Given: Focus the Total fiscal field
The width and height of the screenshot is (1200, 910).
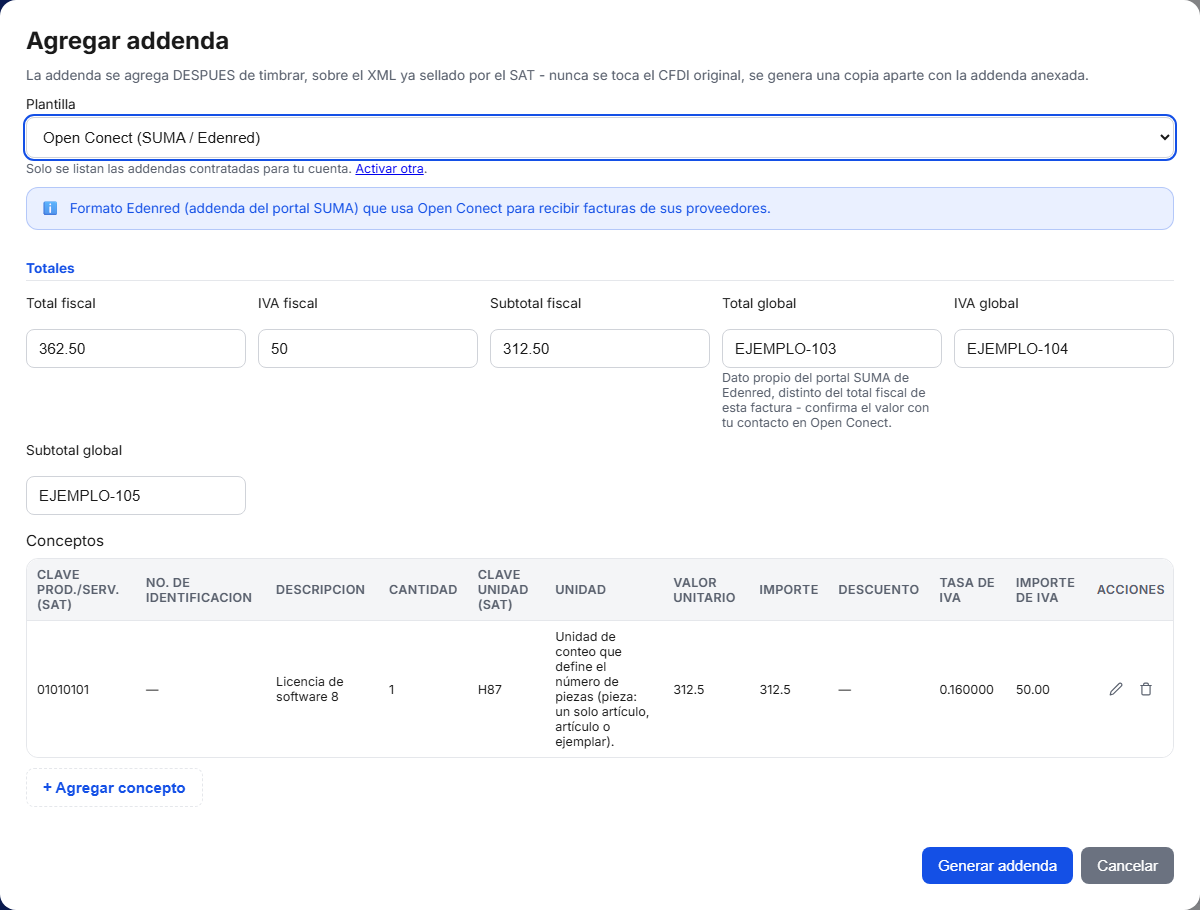Looking at the screenshot, I should 136,349.
